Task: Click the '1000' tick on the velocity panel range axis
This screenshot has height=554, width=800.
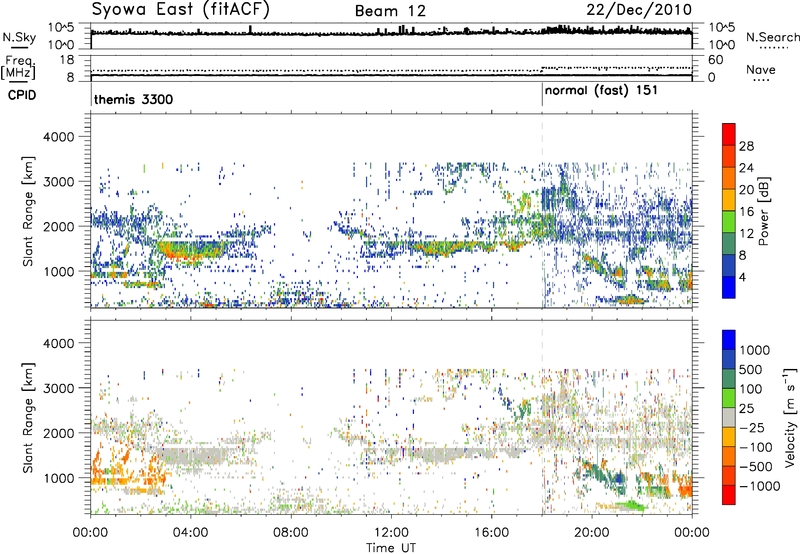Action: 58,478
